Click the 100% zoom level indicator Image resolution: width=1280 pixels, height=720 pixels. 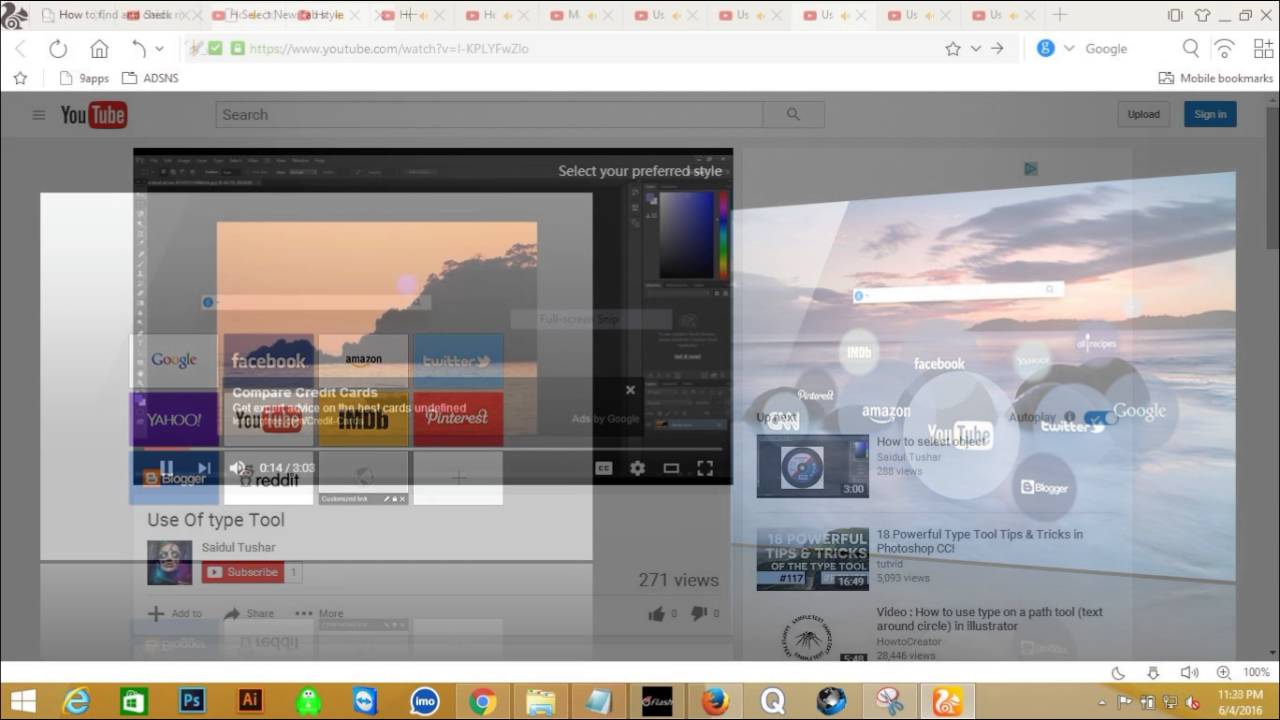tap(1256, 673)
